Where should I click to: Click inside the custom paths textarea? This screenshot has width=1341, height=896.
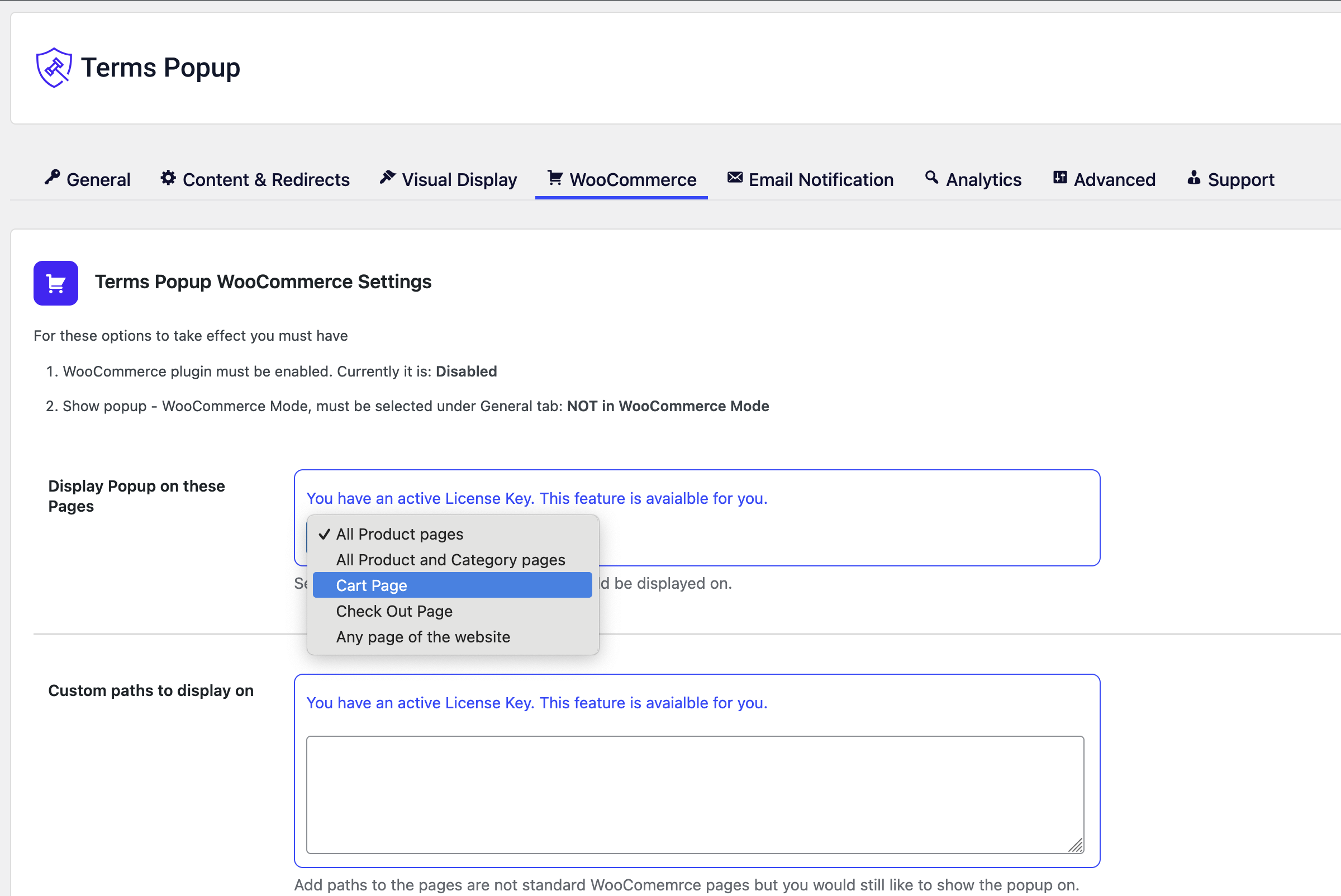pos(694,794)
